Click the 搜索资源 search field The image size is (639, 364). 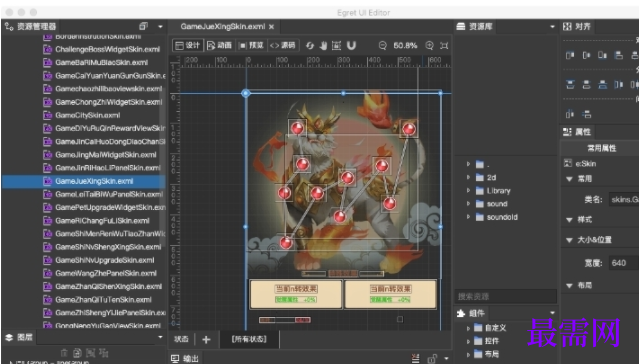click(506, 296)
